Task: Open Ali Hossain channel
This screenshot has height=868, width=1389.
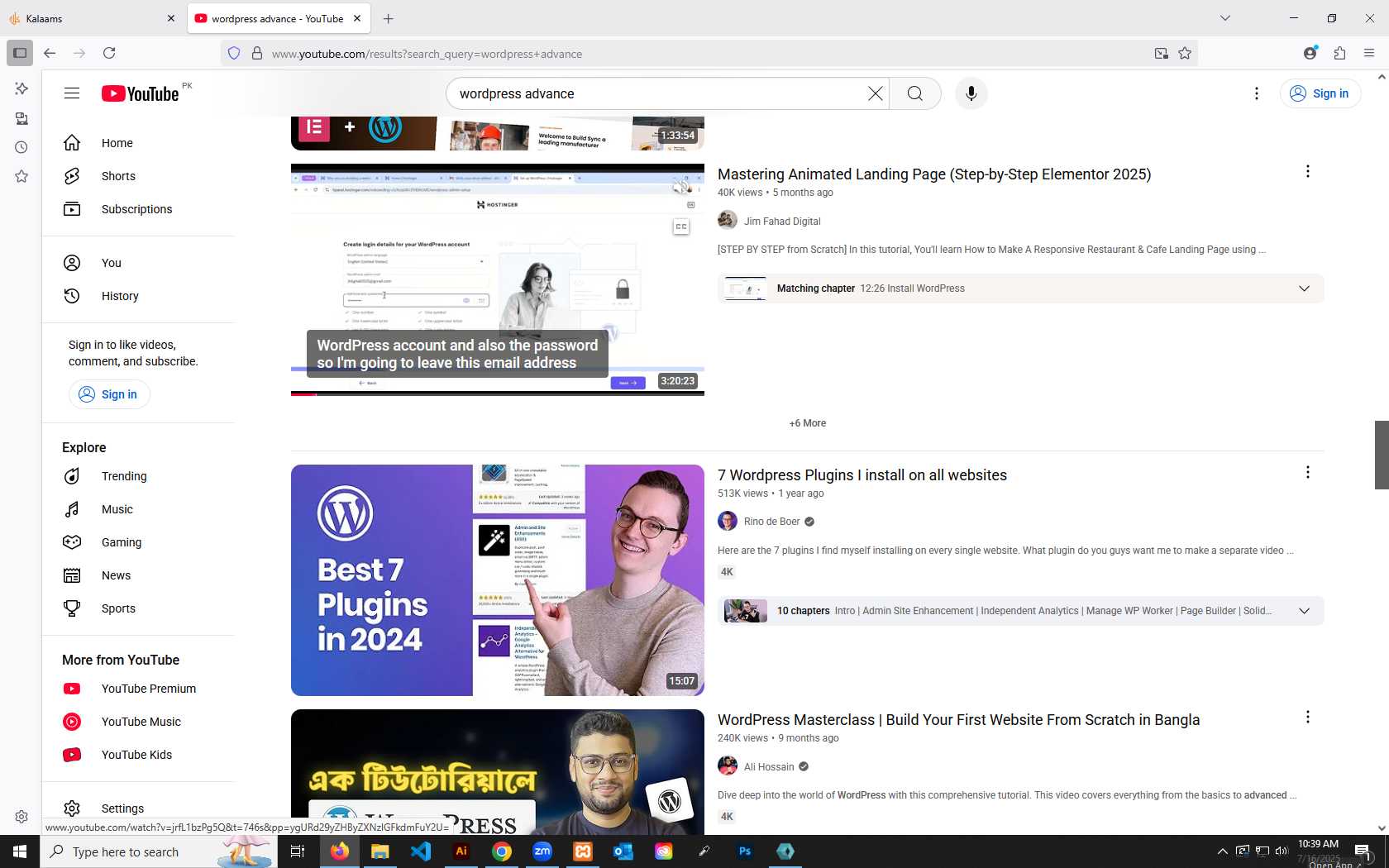Action: (x=768, y=767)
